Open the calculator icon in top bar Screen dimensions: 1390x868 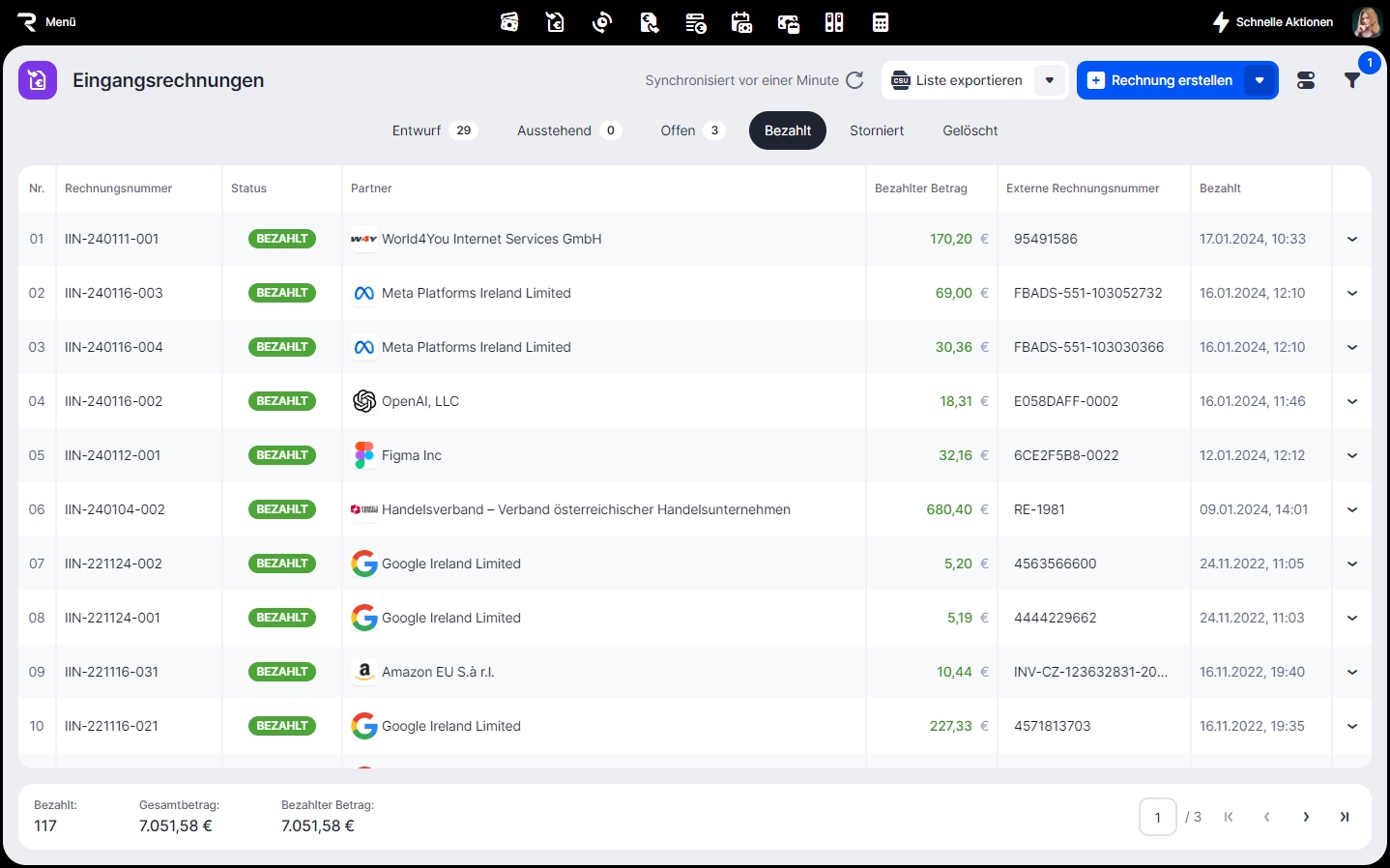[x=881, y=22]
